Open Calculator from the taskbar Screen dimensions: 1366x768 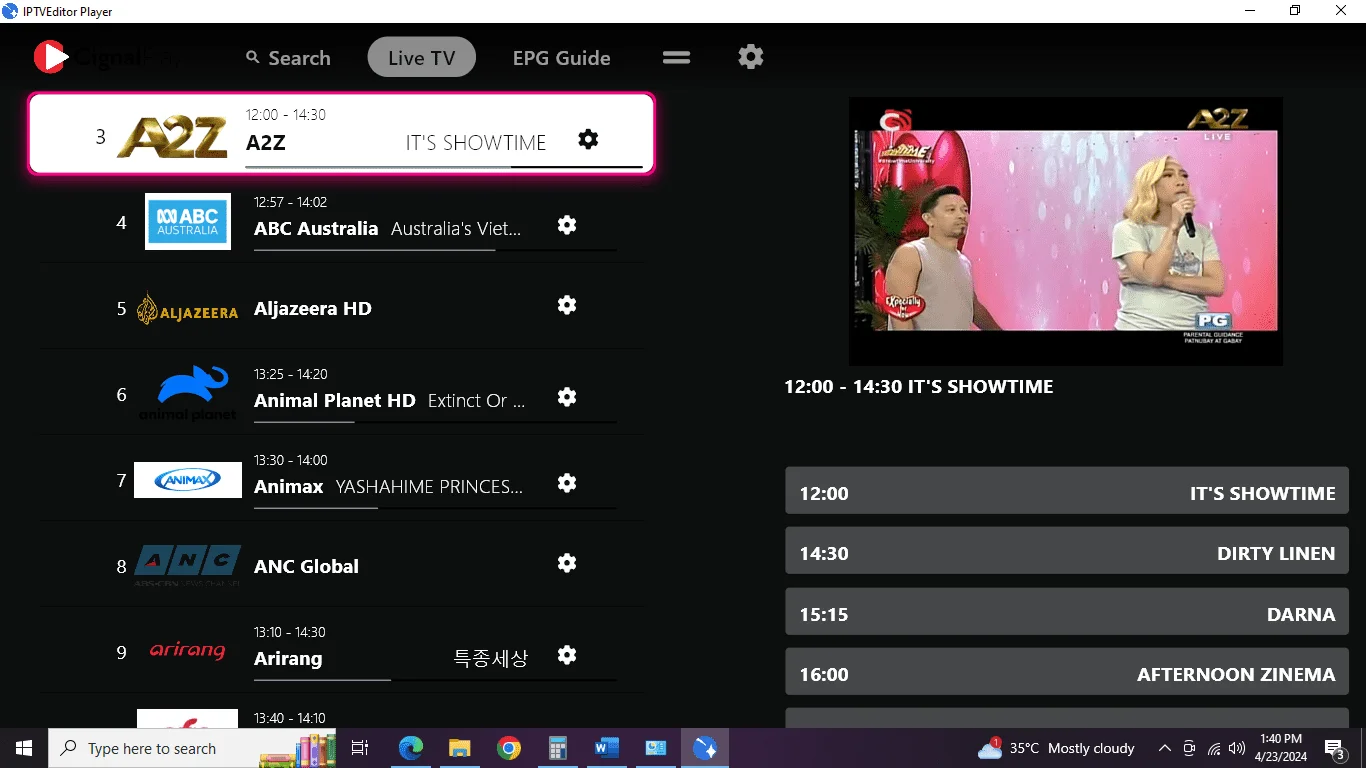(558, 748)
